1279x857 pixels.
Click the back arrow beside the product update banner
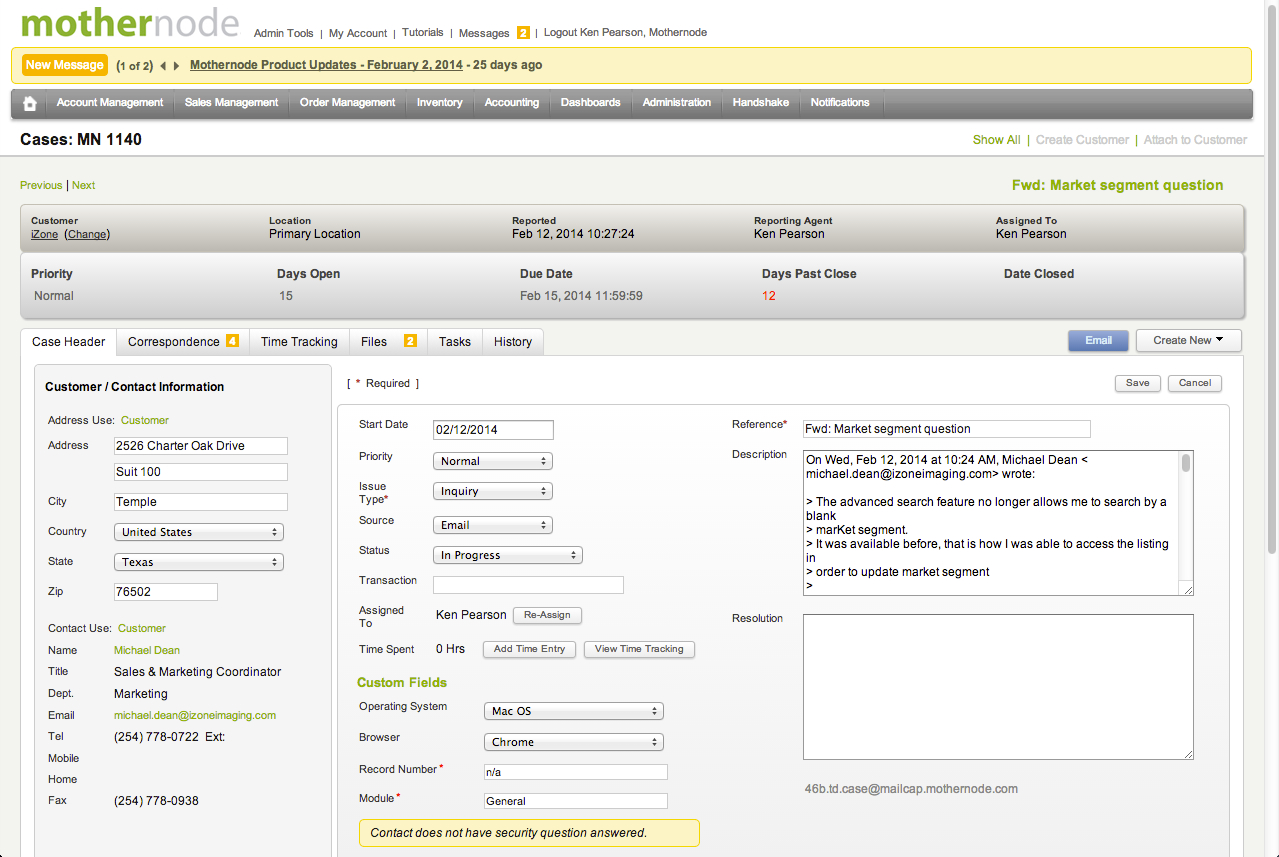pos(161,64)
